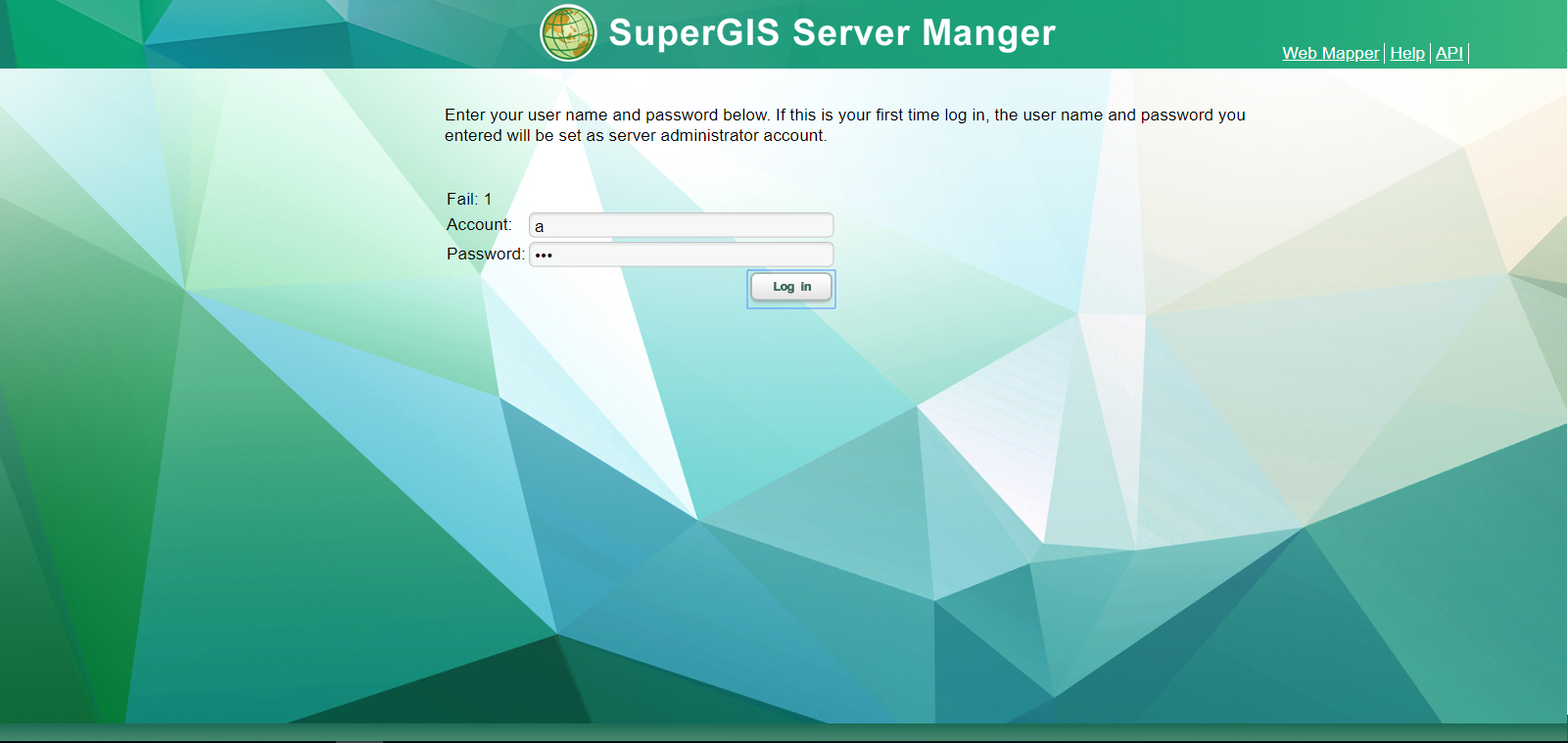Click the SuperGIS Server Manger title

[832, 33]
